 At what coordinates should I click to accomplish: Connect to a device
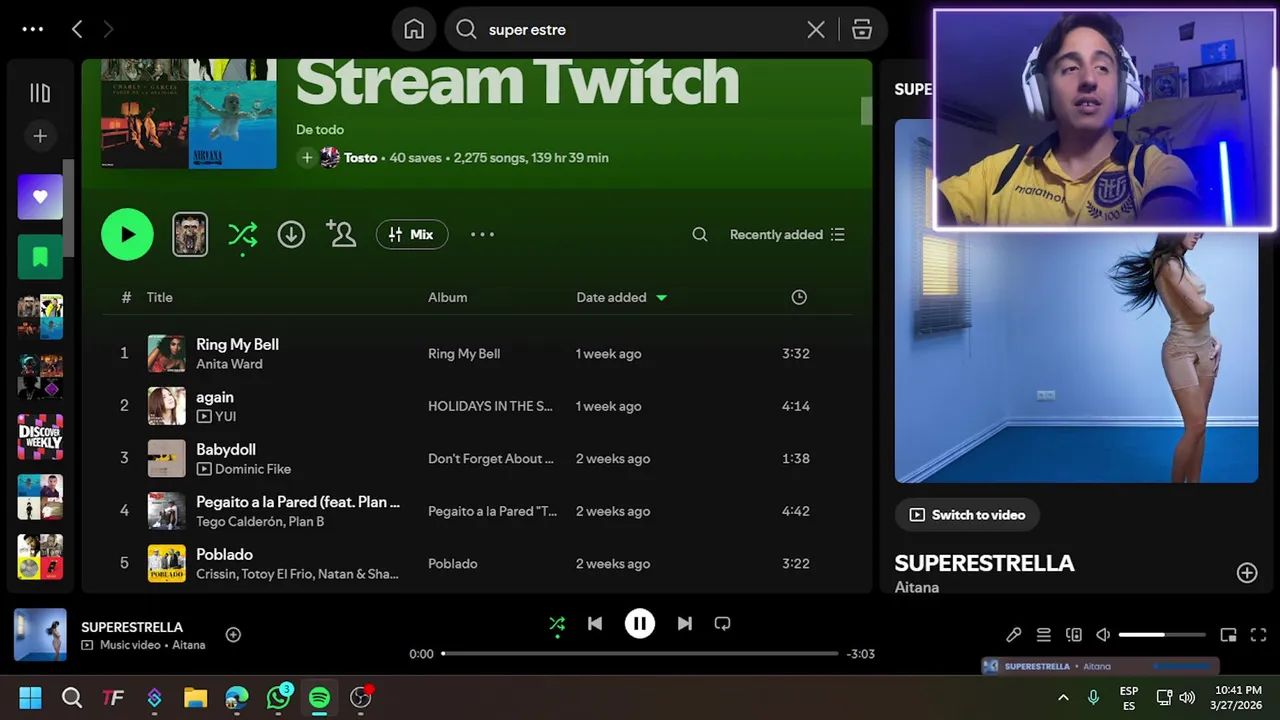(x=1074, y=635)
